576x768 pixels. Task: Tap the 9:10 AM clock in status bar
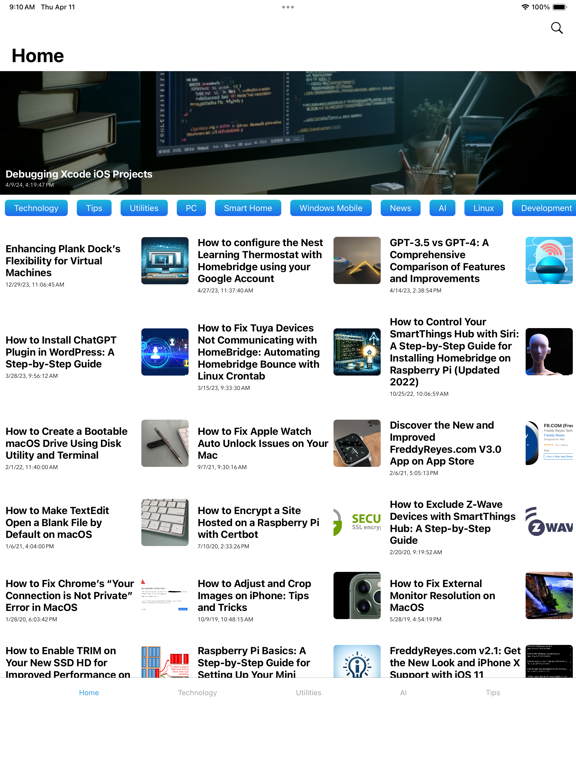coord(22,7)
